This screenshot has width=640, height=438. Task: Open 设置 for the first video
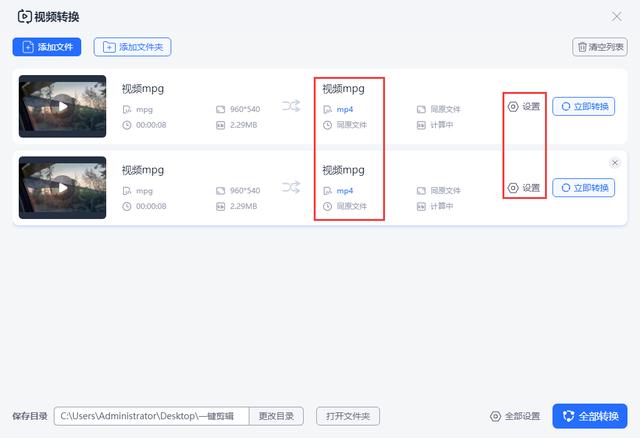(x=524, y=106)
